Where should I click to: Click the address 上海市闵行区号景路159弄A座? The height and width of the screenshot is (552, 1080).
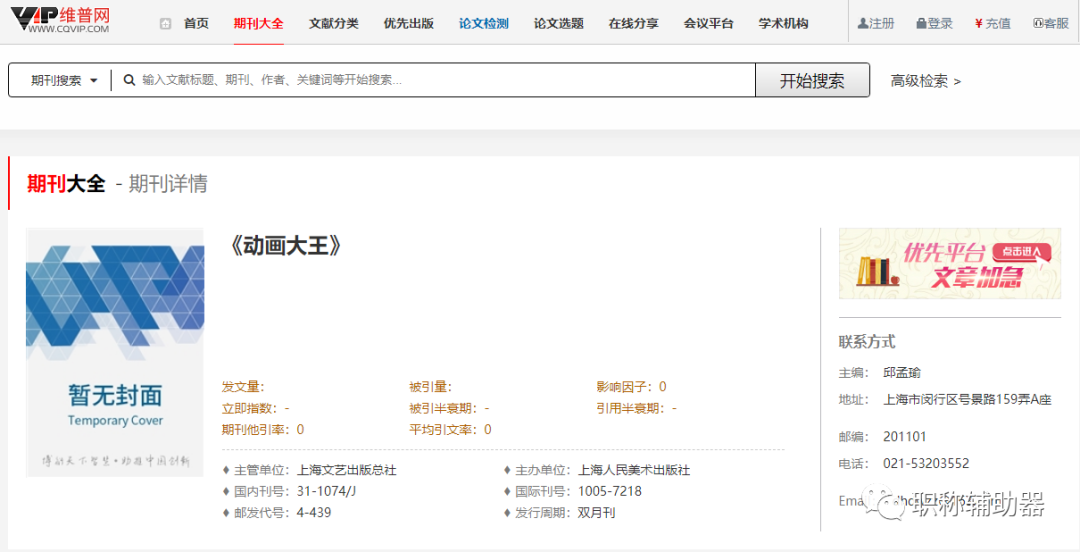967,400
